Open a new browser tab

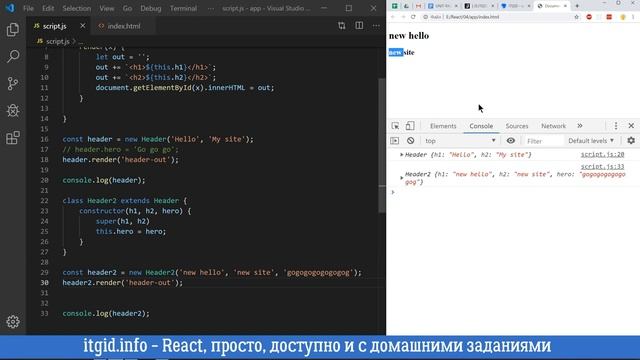click(x=577, y=6)
